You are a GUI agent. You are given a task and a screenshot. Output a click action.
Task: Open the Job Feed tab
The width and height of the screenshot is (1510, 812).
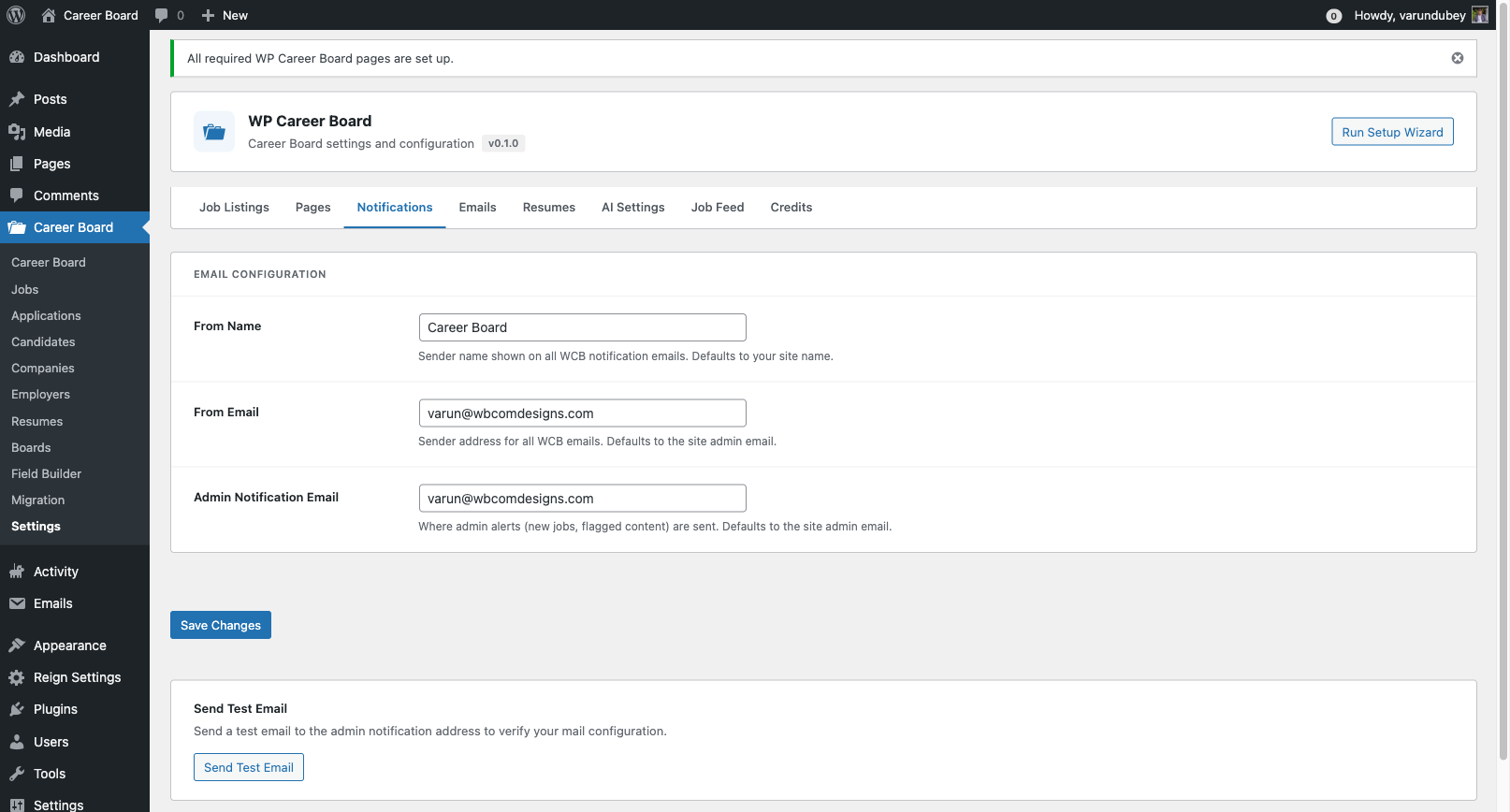[x=718, y=208]
